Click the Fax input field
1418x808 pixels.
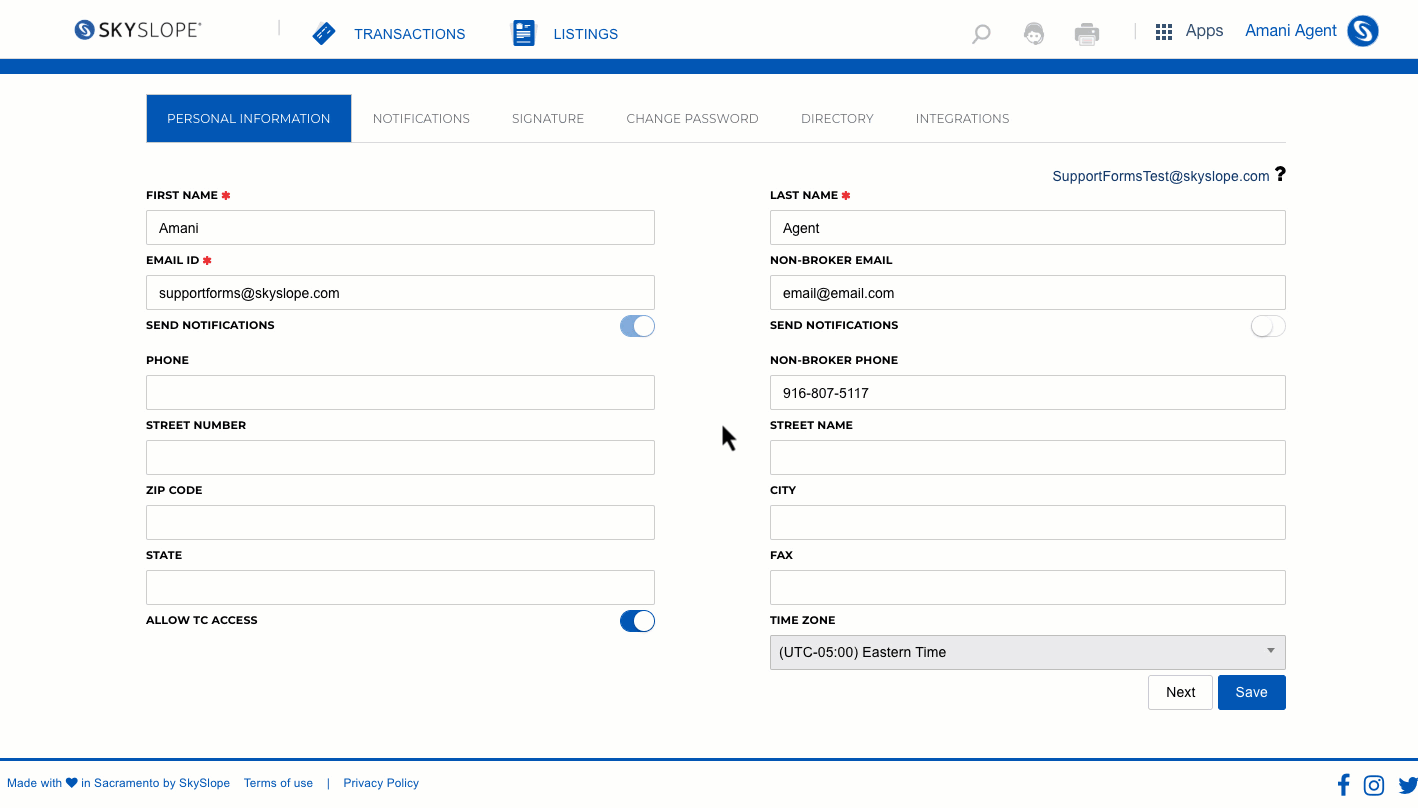1027,587
